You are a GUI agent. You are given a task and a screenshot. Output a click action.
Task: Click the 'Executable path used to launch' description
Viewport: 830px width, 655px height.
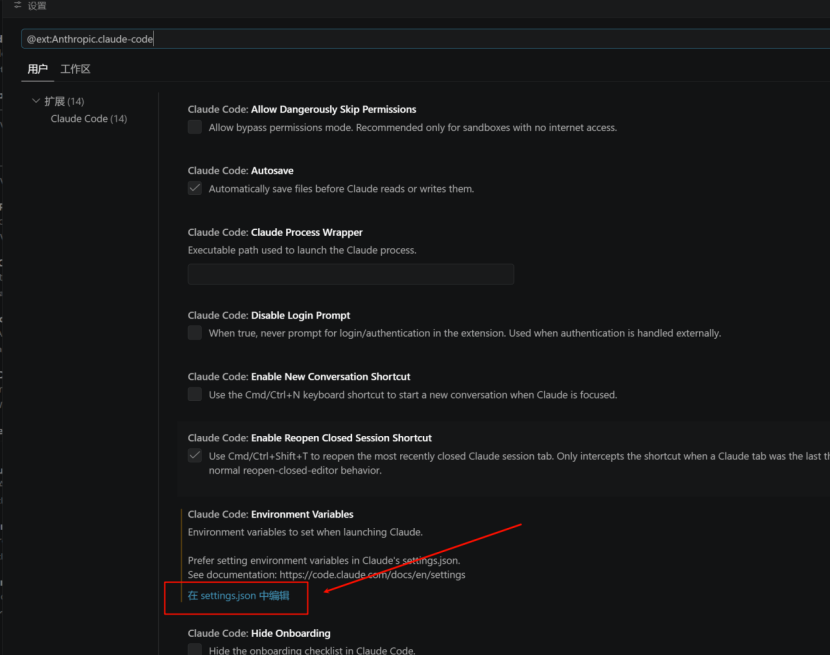[302, 250]
